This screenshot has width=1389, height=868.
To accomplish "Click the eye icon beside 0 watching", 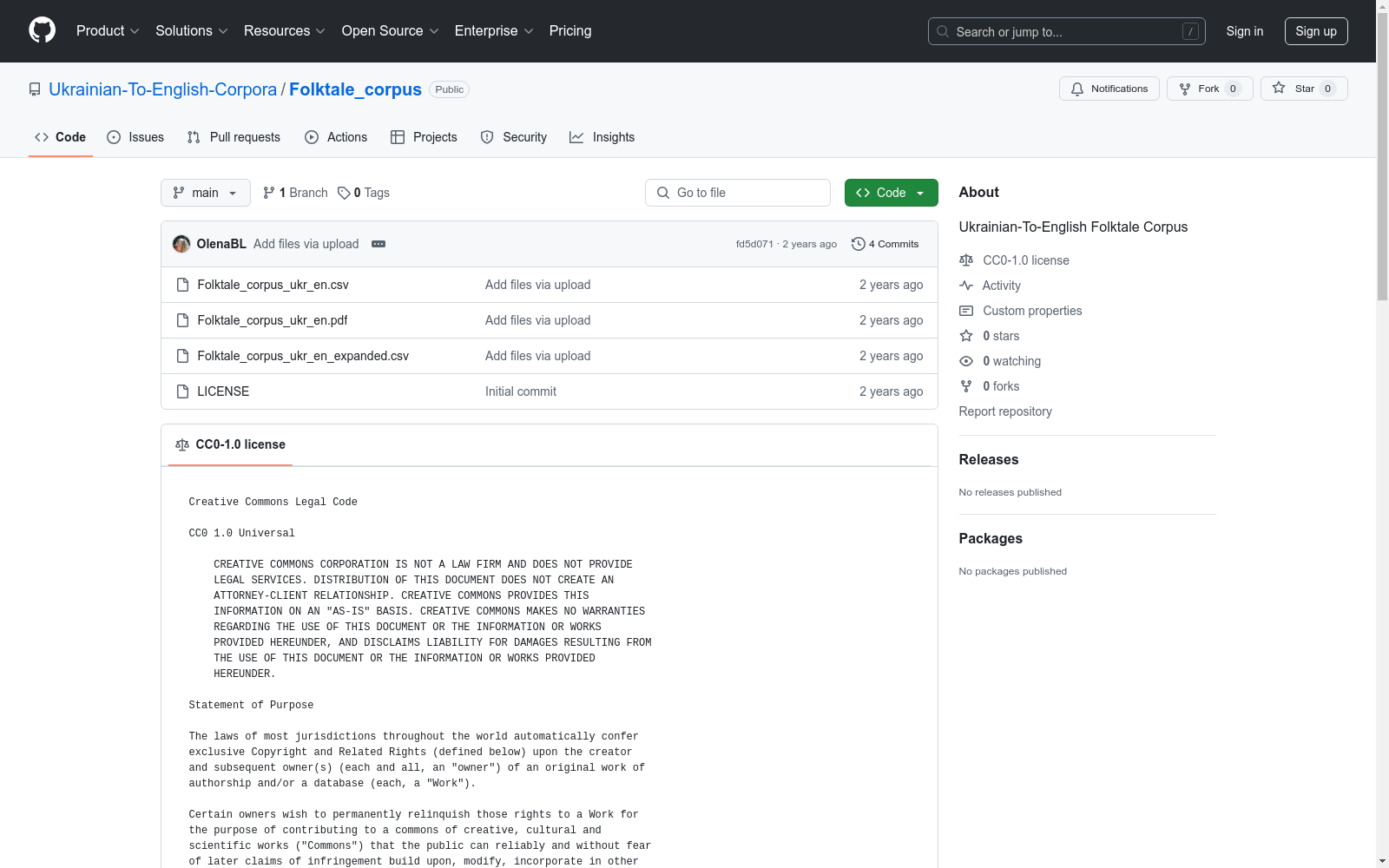I will coord(966,361).
